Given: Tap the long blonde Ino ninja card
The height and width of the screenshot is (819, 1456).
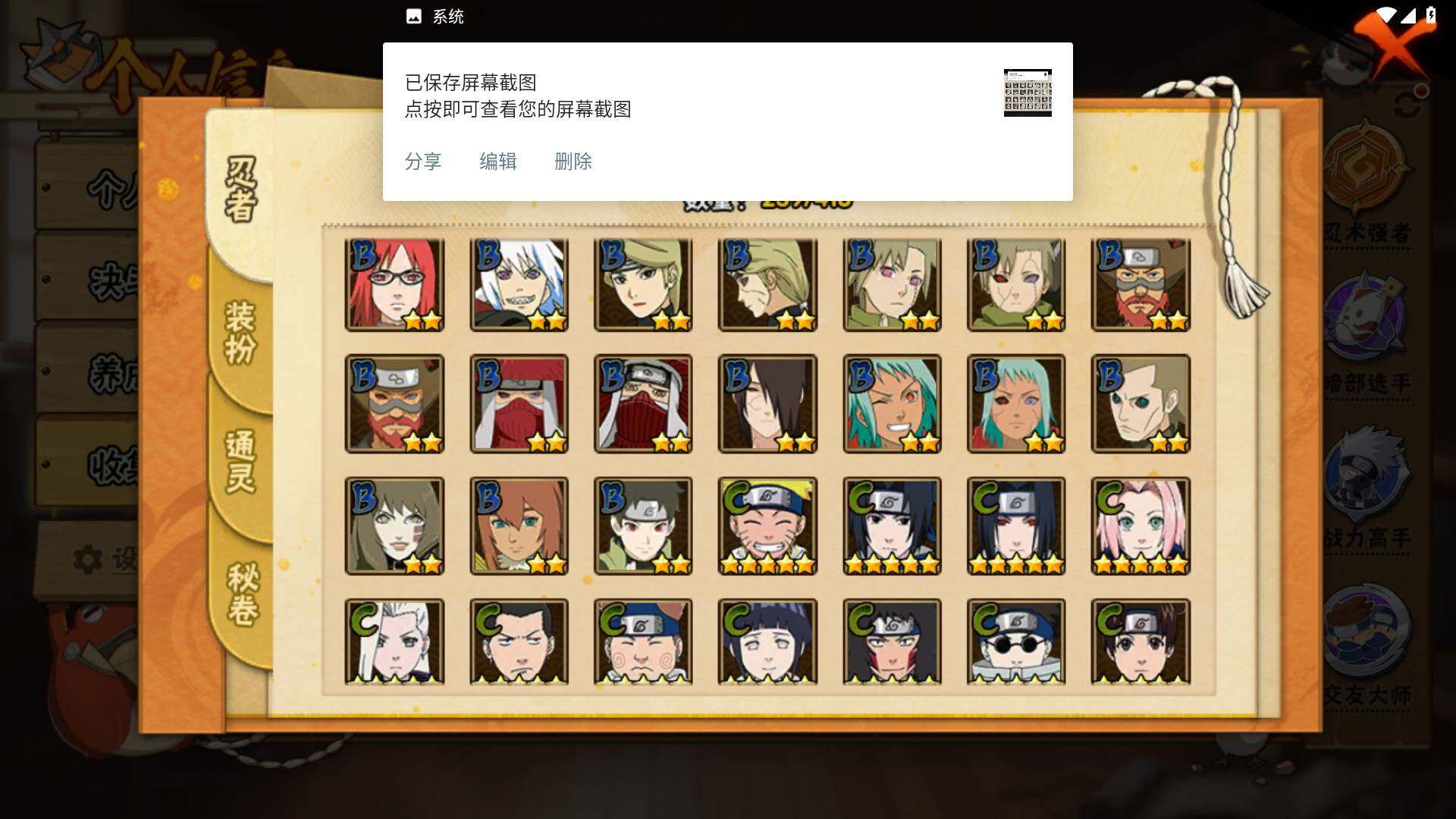Looking at the screenshot, I should (394, 642).
